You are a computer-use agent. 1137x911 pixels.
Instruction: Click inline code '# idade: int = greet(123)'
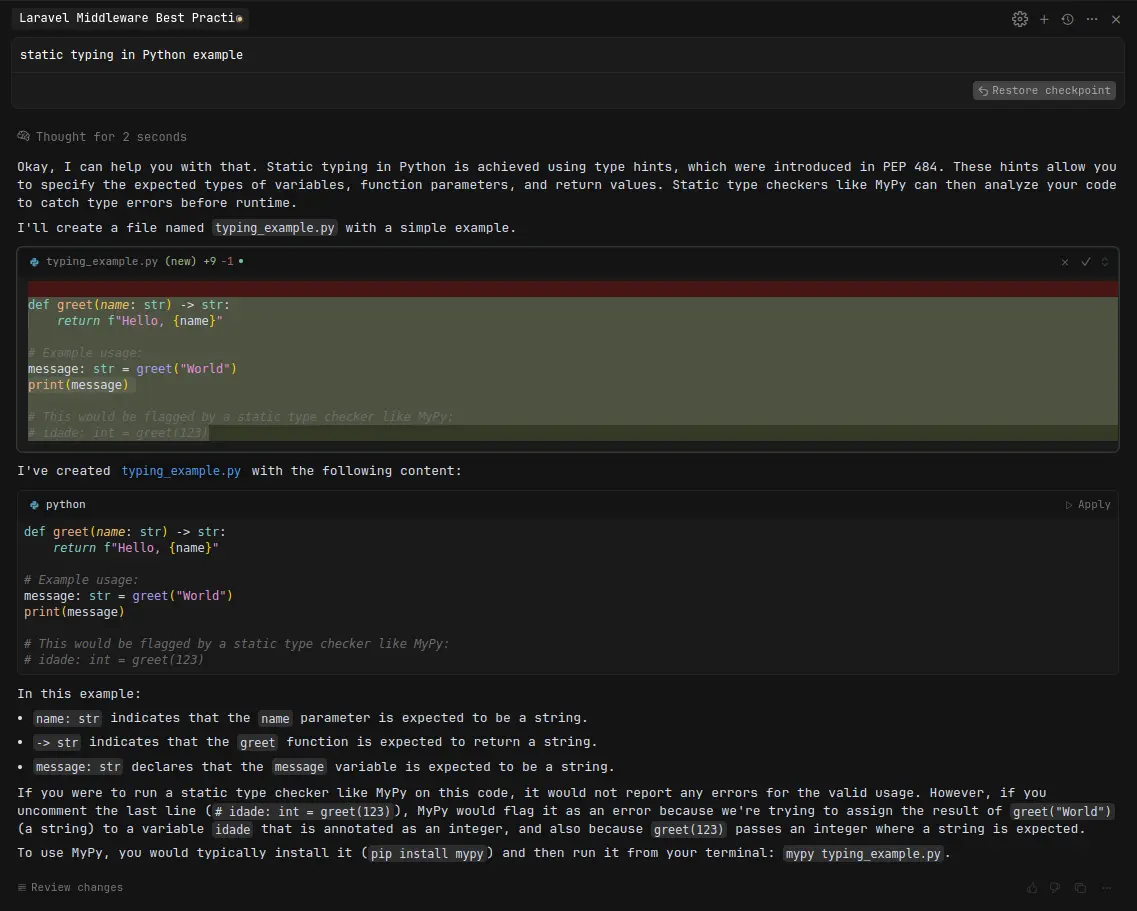(302, 812)
